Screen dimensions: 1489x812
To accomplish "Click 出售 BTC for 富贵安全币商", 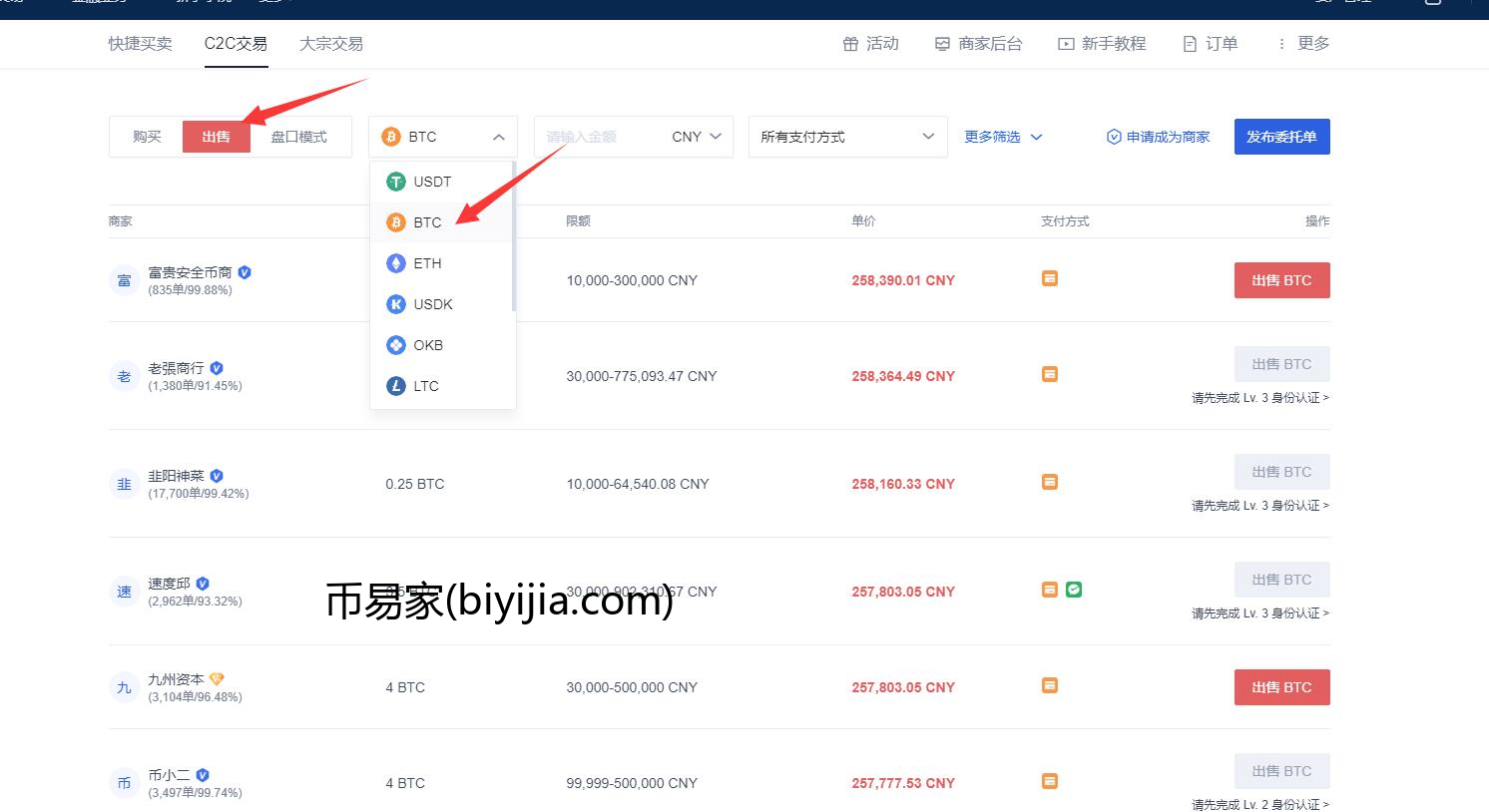I will click(1281, 280).
